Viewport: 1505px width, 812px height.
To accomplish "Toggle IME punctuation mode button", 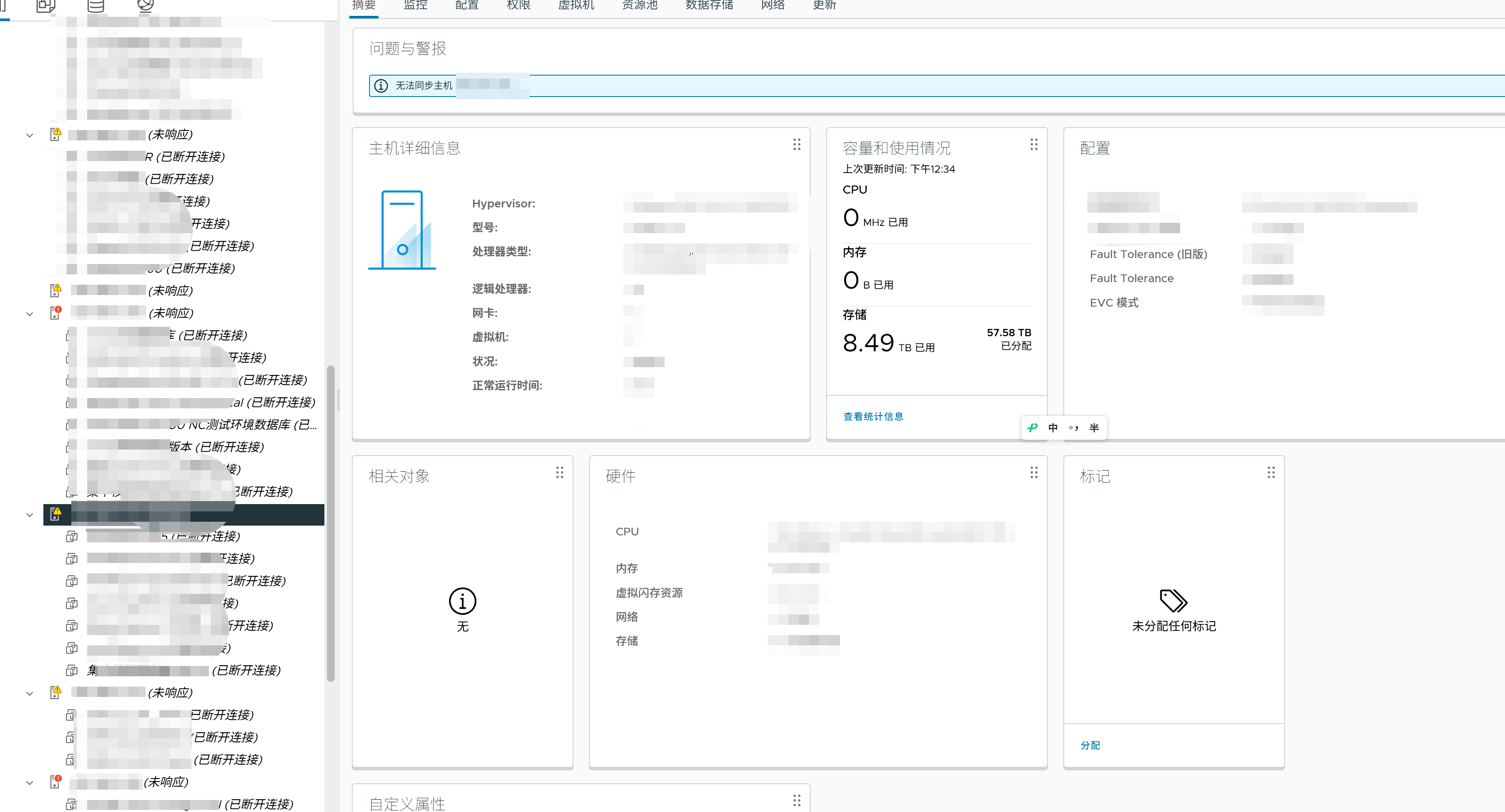I will 1073,428.
